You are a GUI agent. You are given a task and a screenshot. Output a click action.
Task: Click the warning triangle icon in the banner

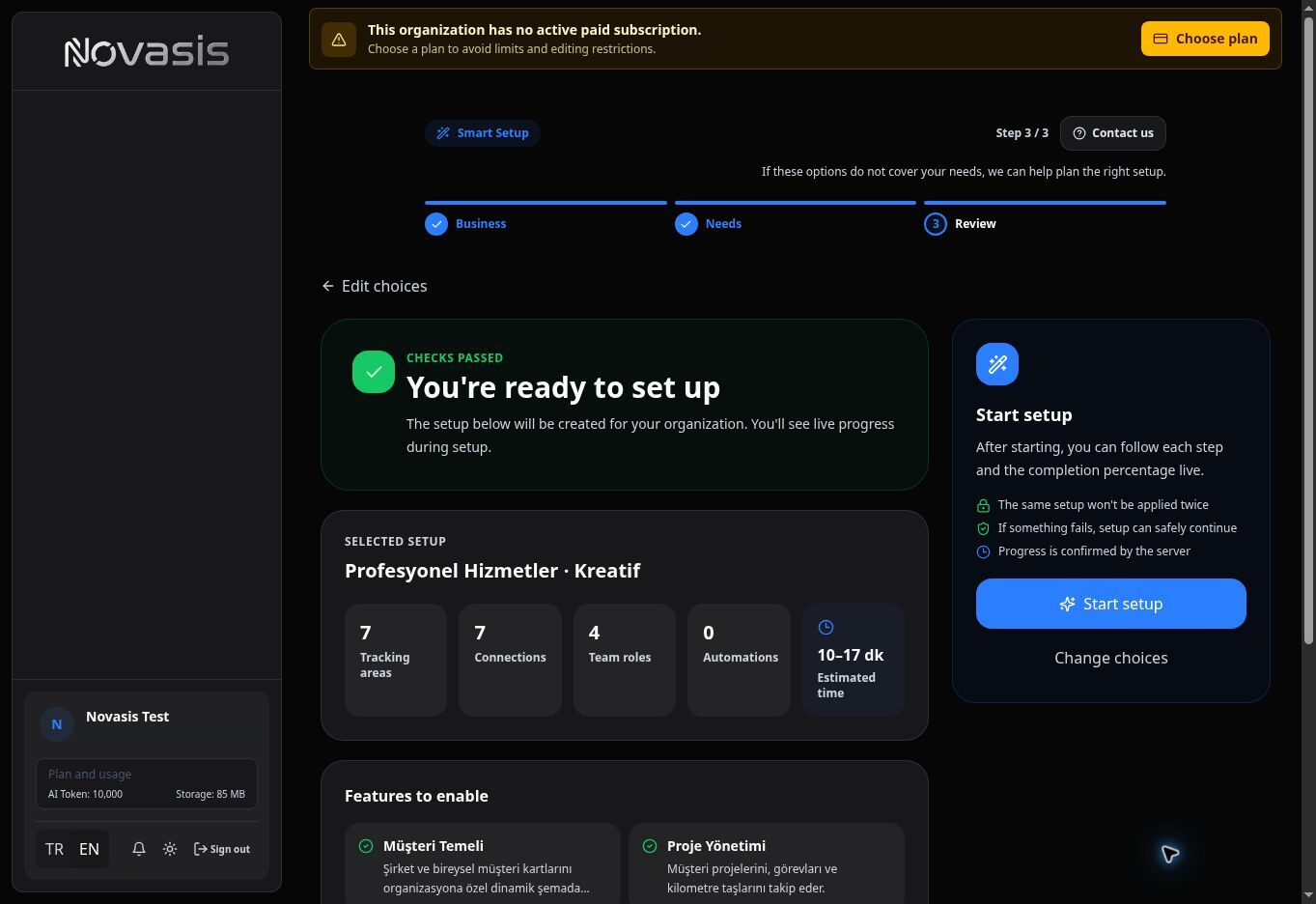339,40
